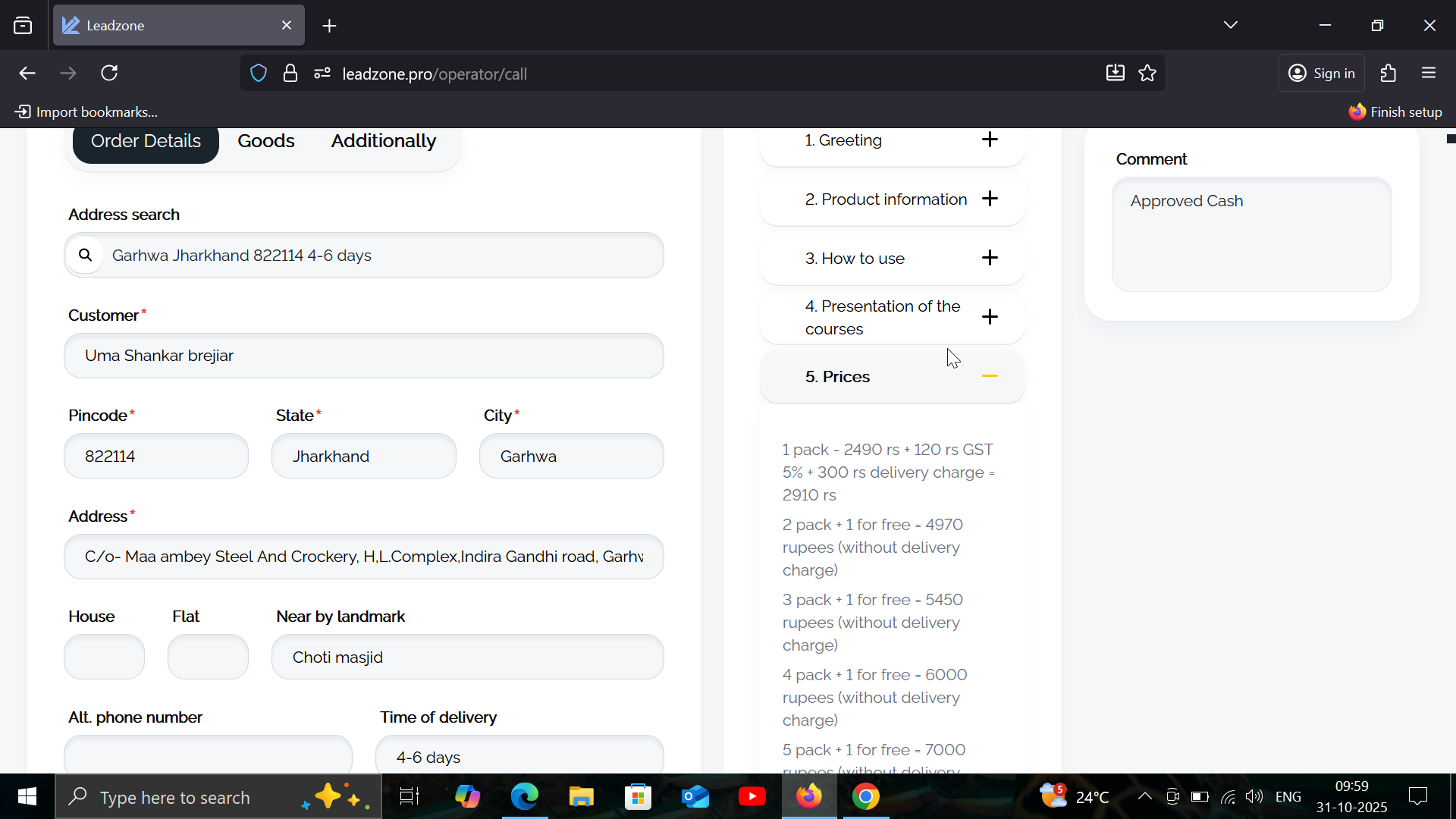Expand Presentation of the courses section
1456x819 pixels.
click(x=990, y=317)
